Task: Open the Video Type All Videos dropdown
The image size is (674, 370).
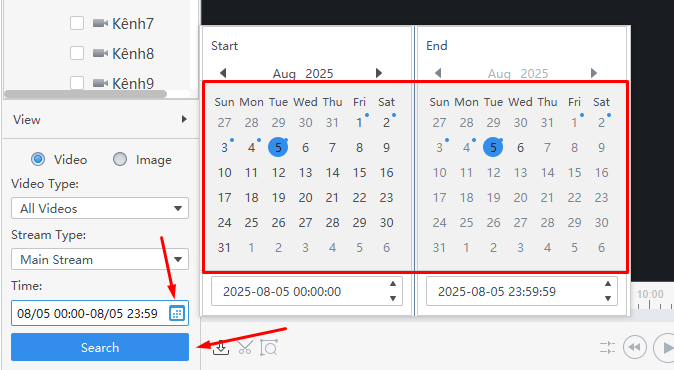Action: (x=100, y=208)
